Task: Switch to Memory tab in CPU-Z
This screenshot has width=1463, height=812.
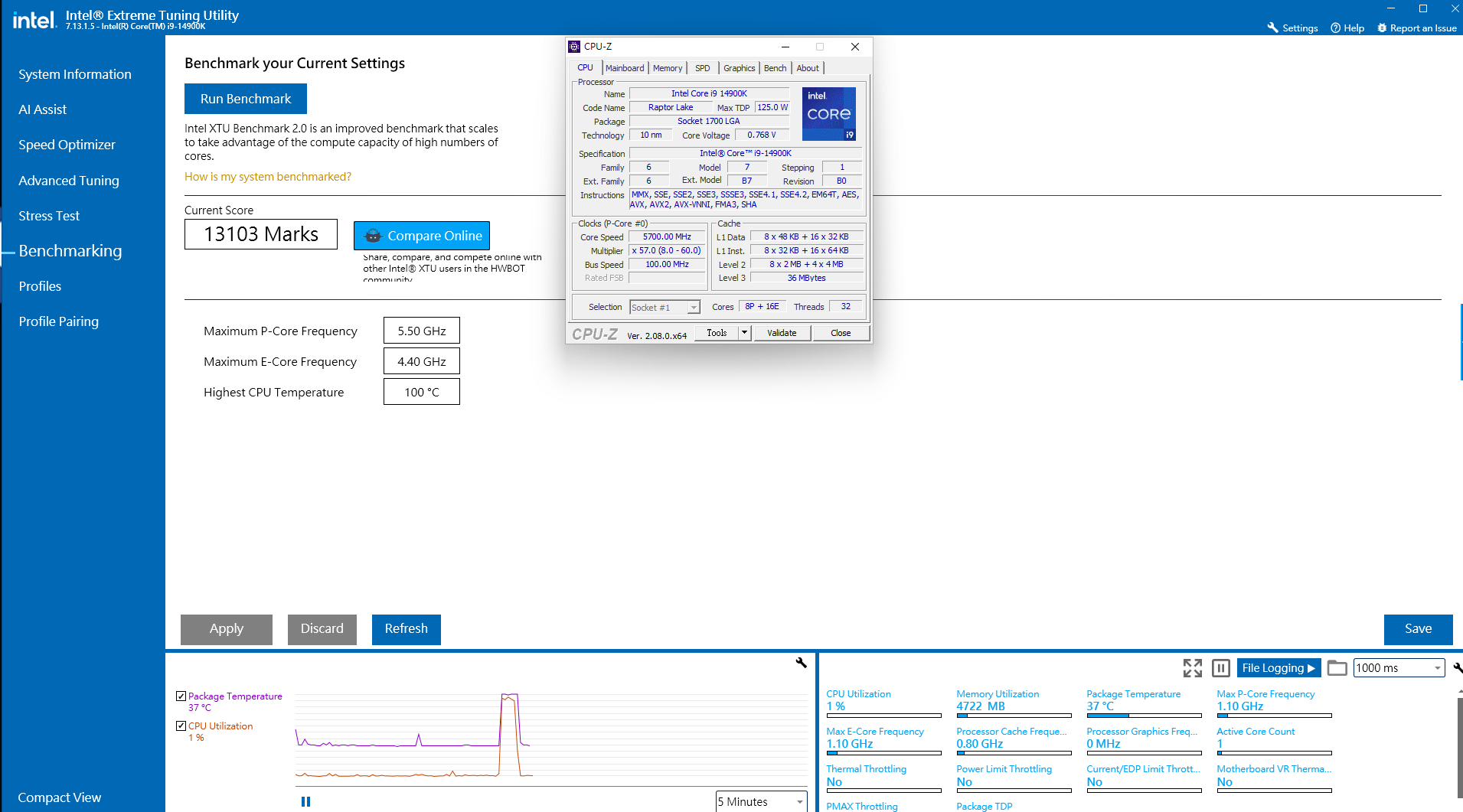Action: [668, 68]
